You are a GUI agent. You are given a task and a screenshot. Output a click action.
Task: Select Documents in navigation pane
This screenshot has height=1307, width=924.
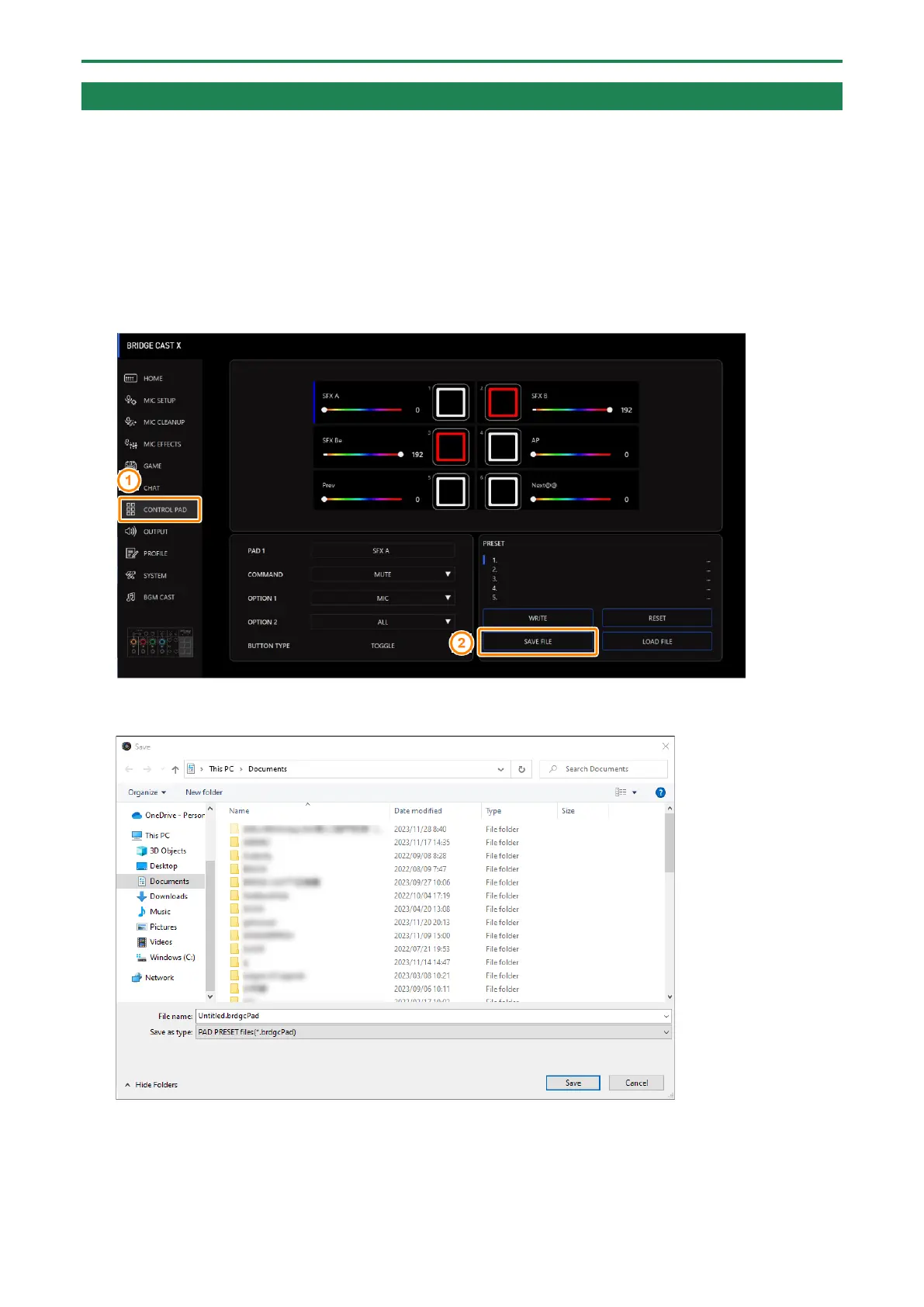pyautogui.click(x=162, y=882)
